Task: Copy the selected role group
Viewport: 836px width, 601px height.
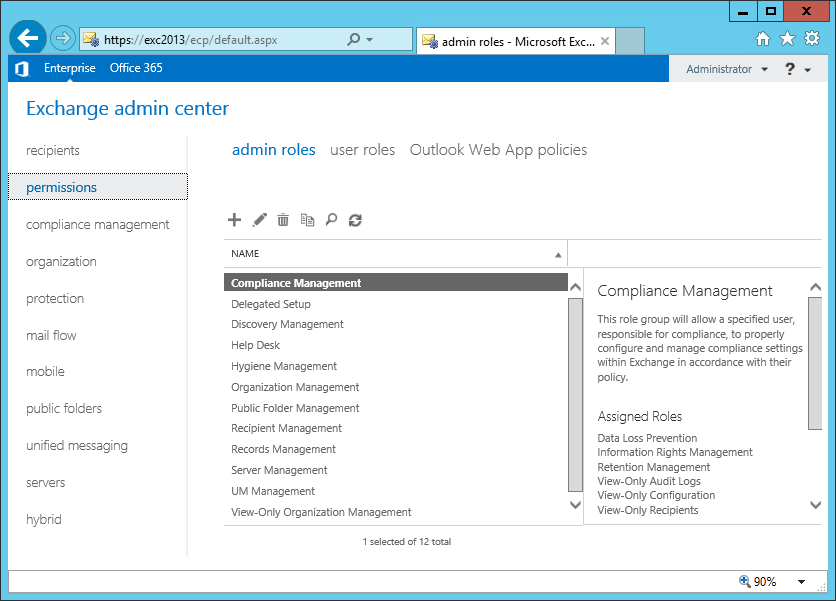Action: (x=307, y=220)
